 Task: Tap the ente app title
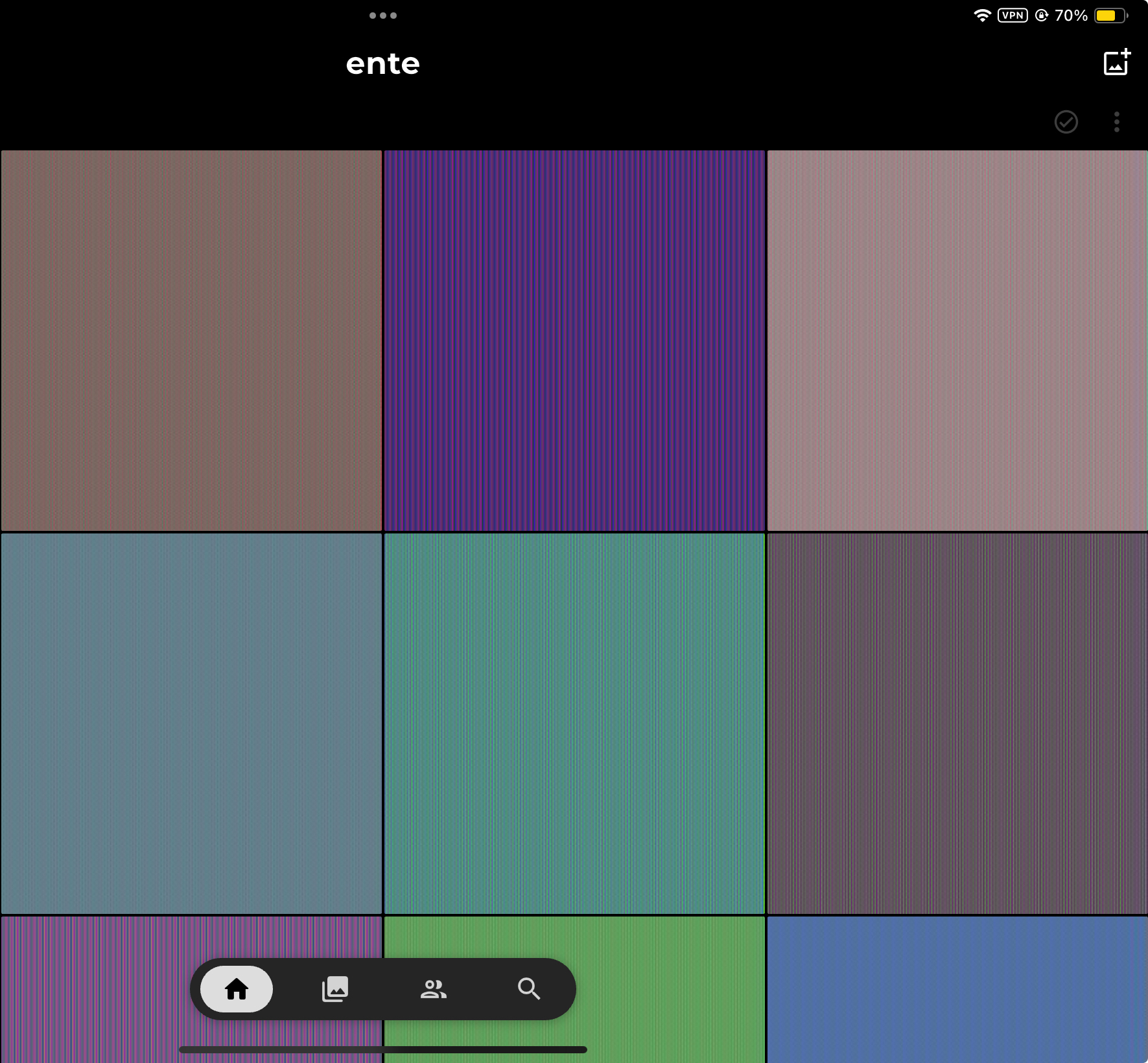coord(382,64)
